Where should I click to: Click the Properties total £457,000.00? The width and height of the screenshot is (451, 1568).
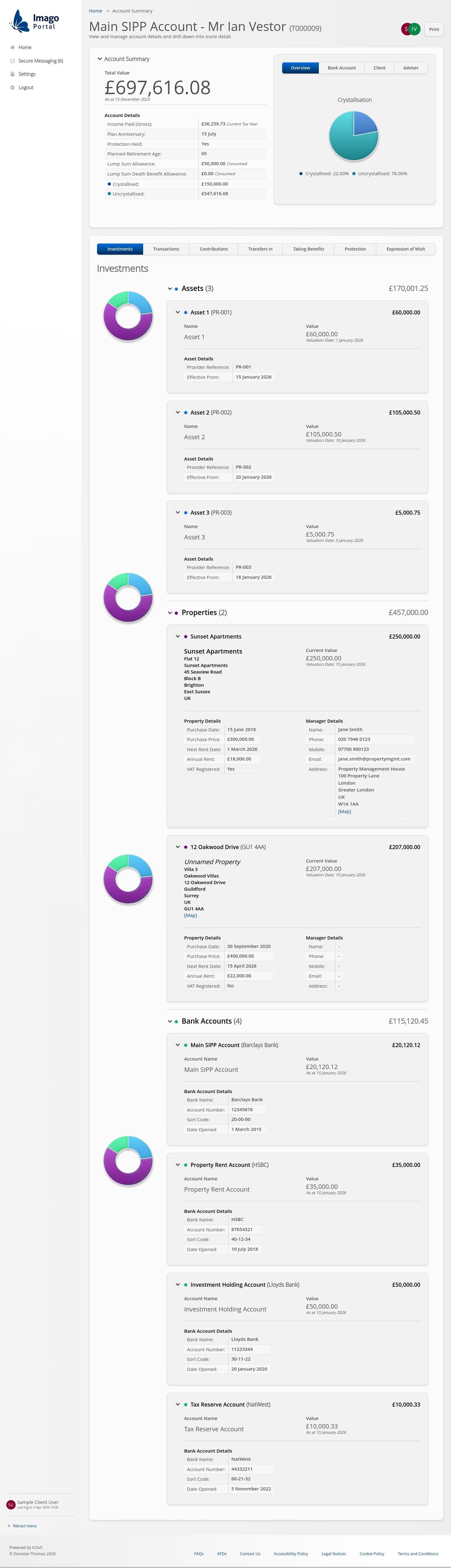coord(408,613)
